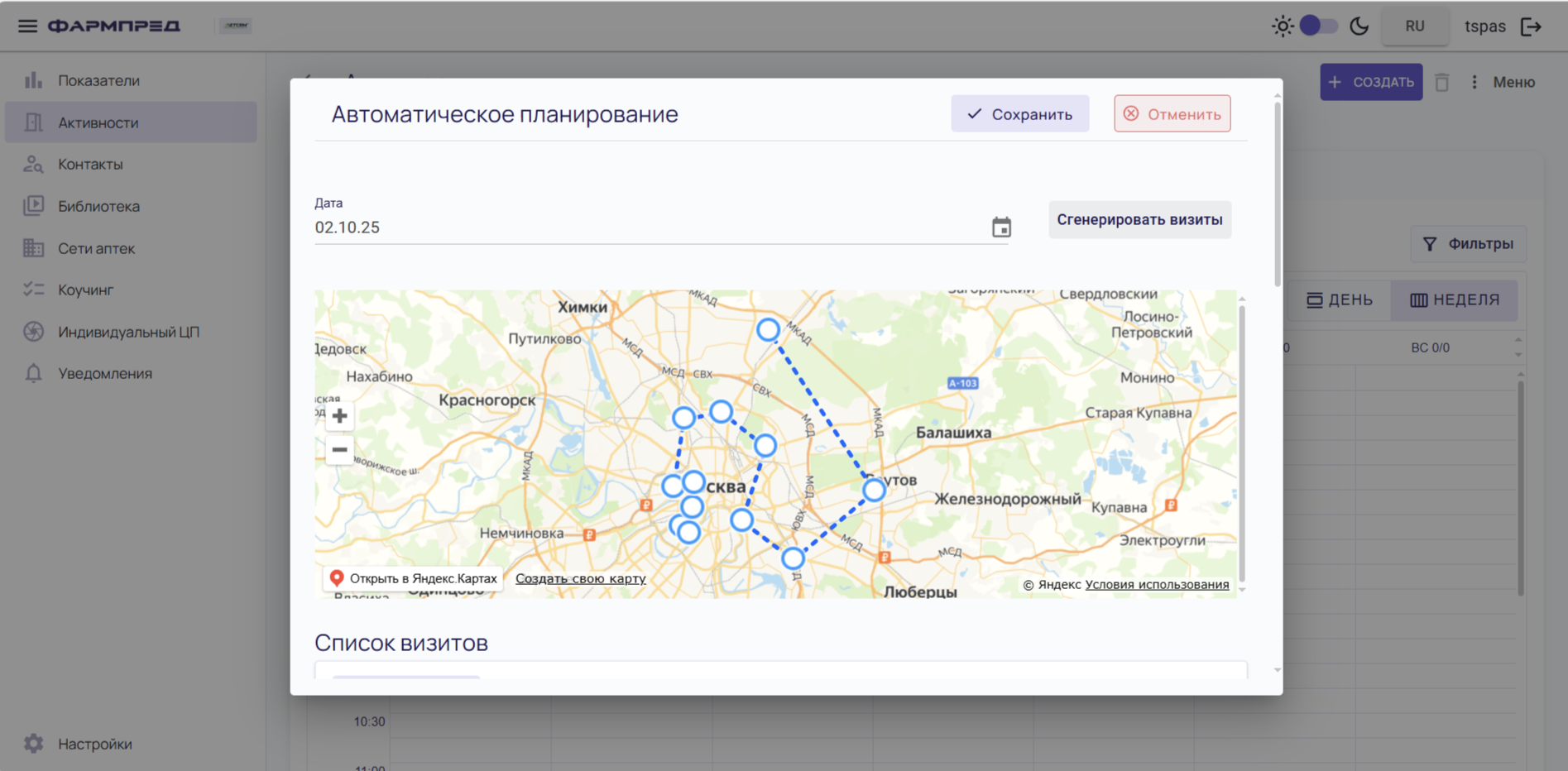Select the sun light mode icon
The image size is (1568, 771).
point(1282,26)
